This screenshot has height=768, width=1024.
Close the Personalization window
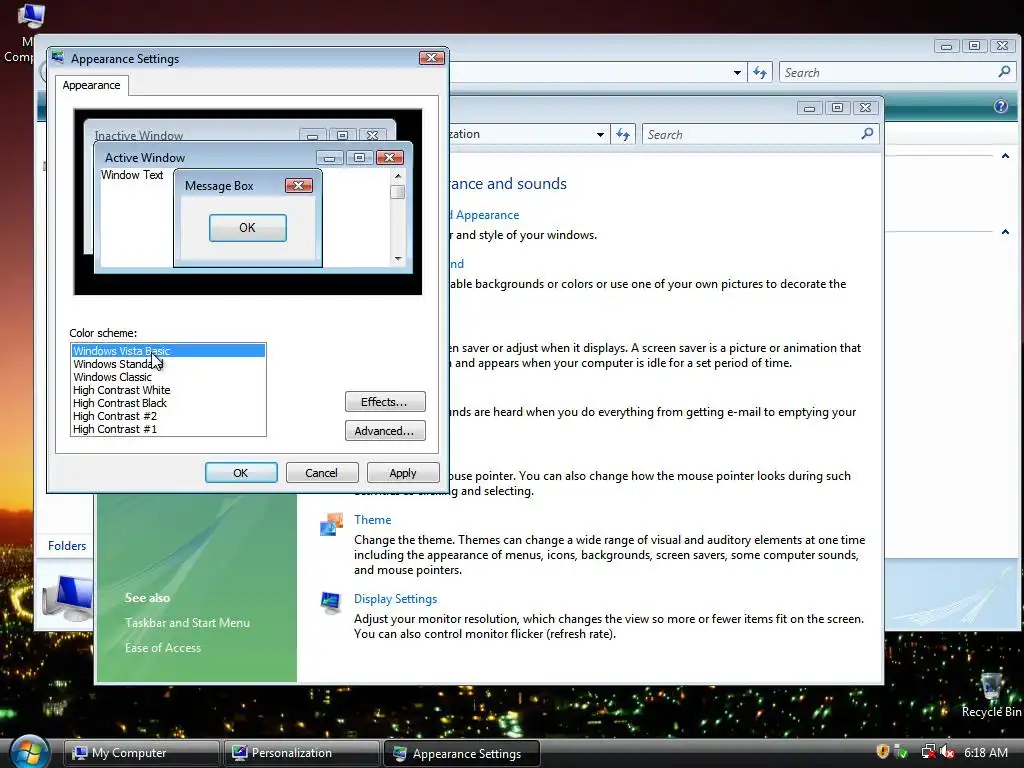(865, 108)
